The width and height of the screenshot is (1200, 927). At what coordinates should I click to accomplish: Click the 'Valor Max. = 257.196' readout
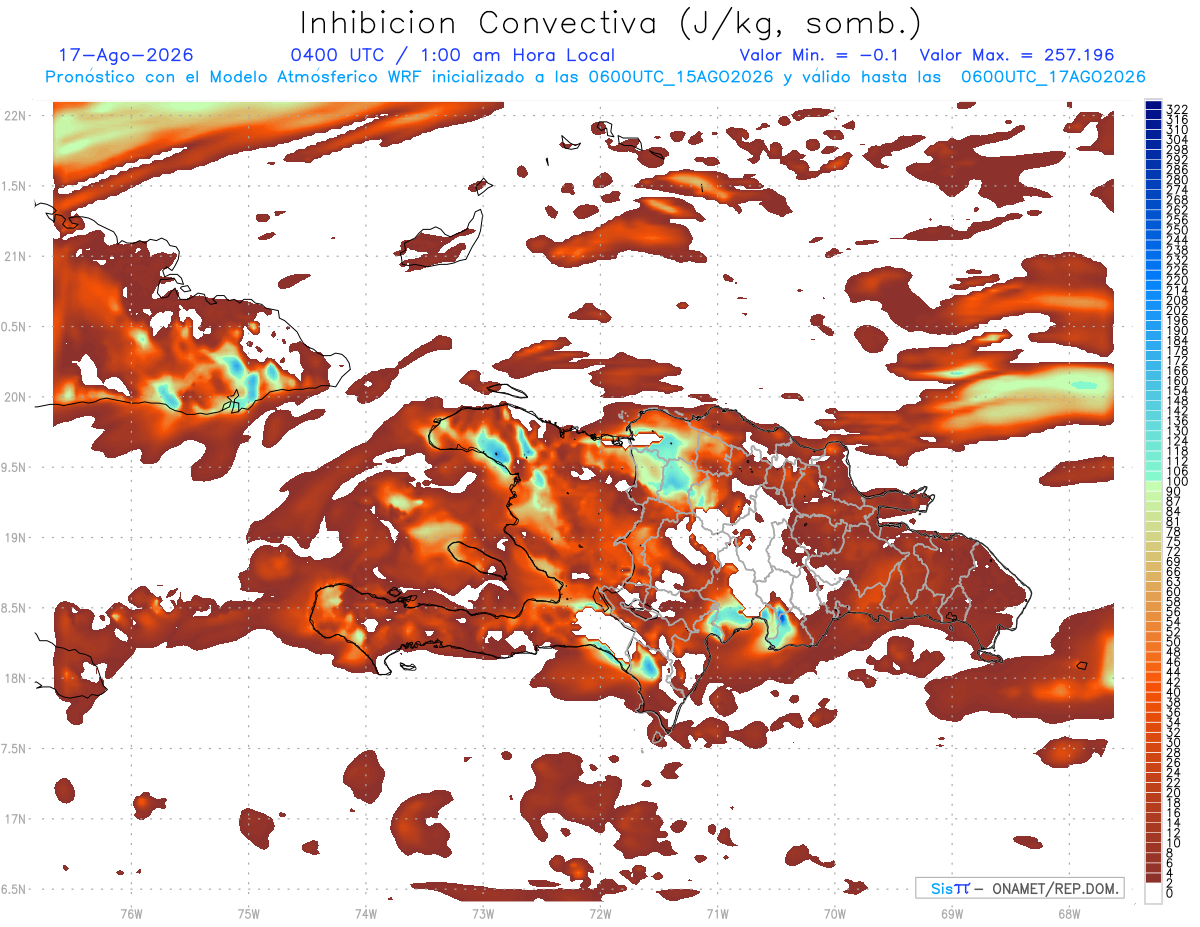(1017, 55)
